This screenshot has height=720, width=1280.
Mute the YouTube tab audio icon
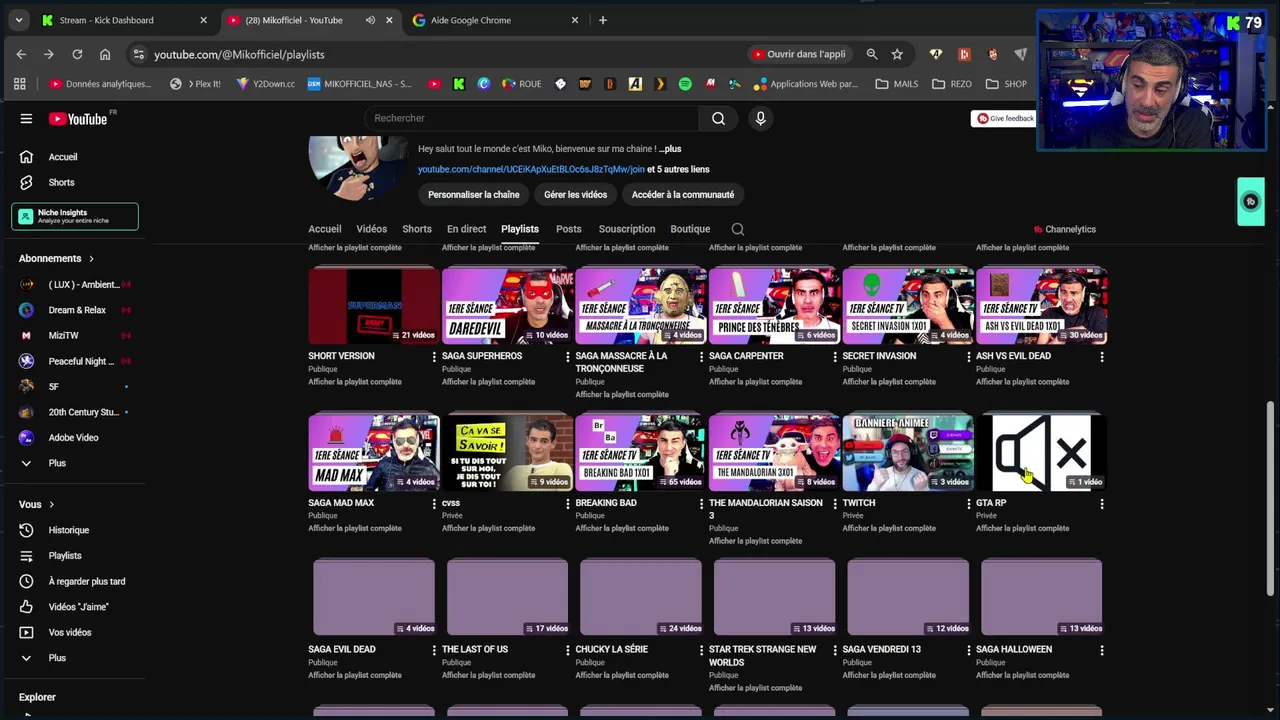(370, 20)
